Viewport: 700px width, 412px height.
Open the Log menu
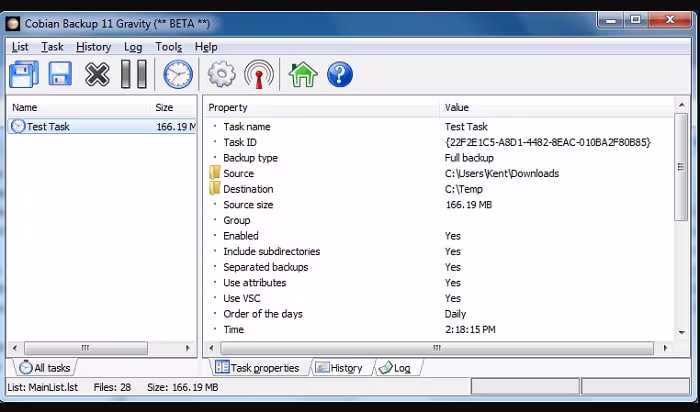133,47
